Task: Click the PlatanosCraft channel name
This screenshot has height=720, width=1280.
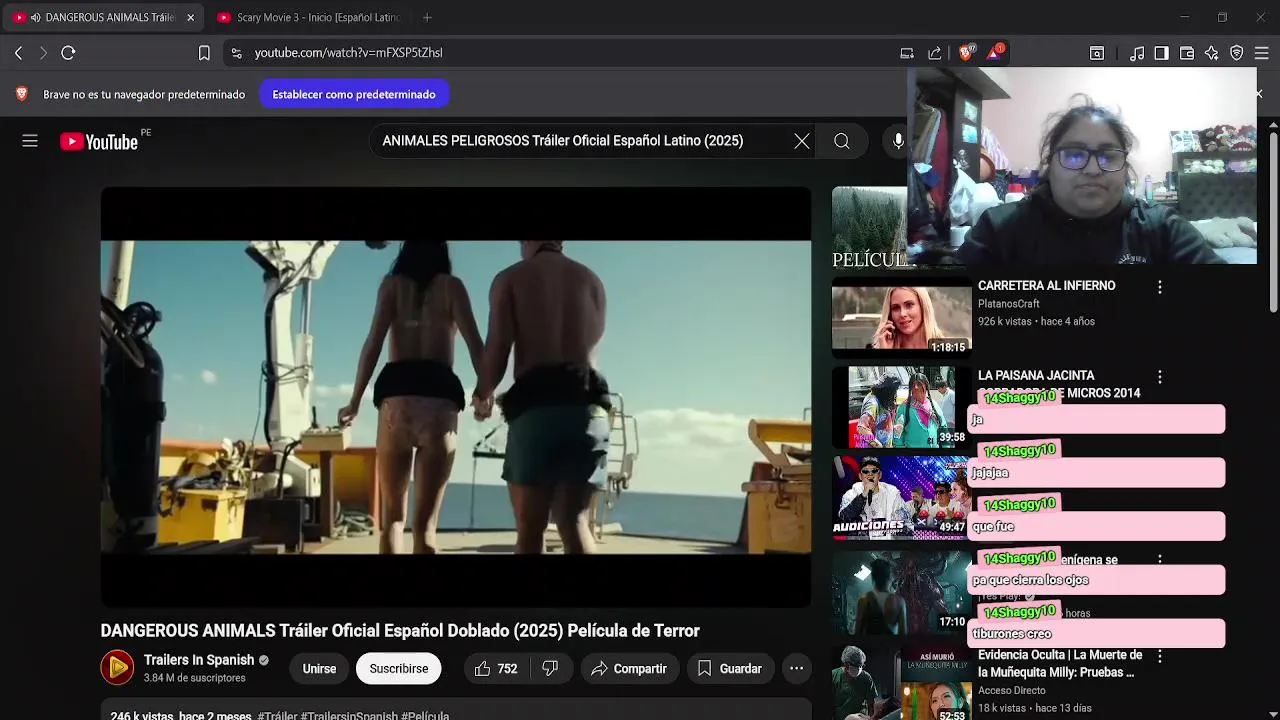Action: [x=1009, y=304]
